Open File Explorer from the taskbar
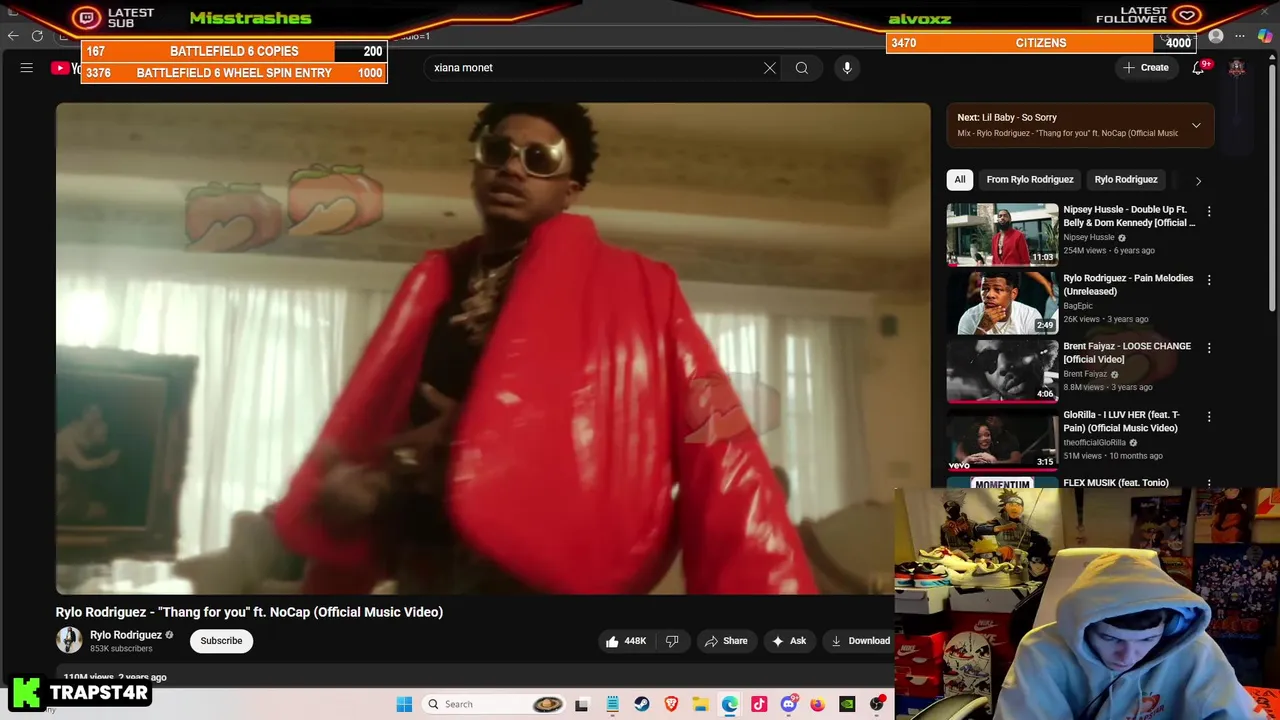Screen dimensions: 1280x720 [700, 704]
